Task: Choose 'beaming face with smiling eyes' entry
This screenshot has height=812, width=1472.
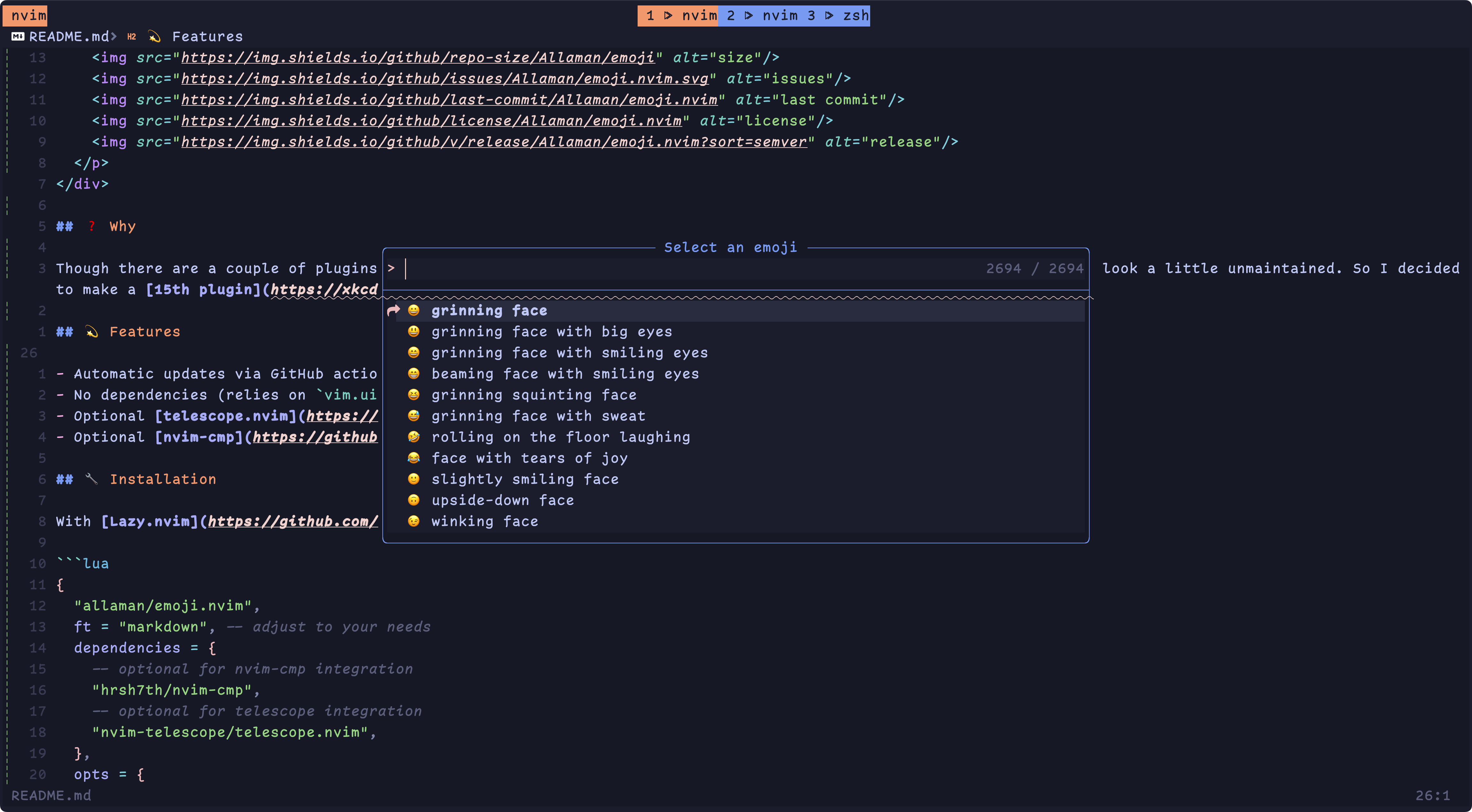Action: (x=564, y=374)
